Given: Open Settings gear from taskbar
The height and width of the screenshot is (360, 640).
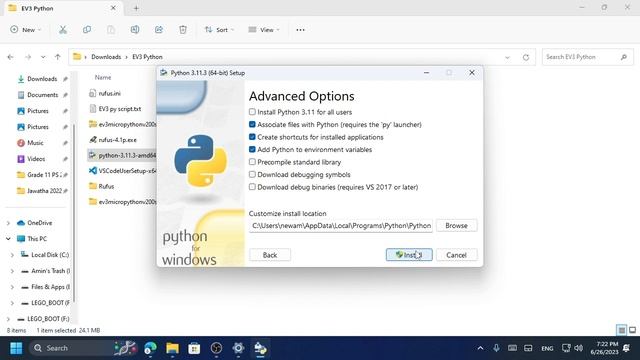Looking at the screenshot, I should click(238, 348).
